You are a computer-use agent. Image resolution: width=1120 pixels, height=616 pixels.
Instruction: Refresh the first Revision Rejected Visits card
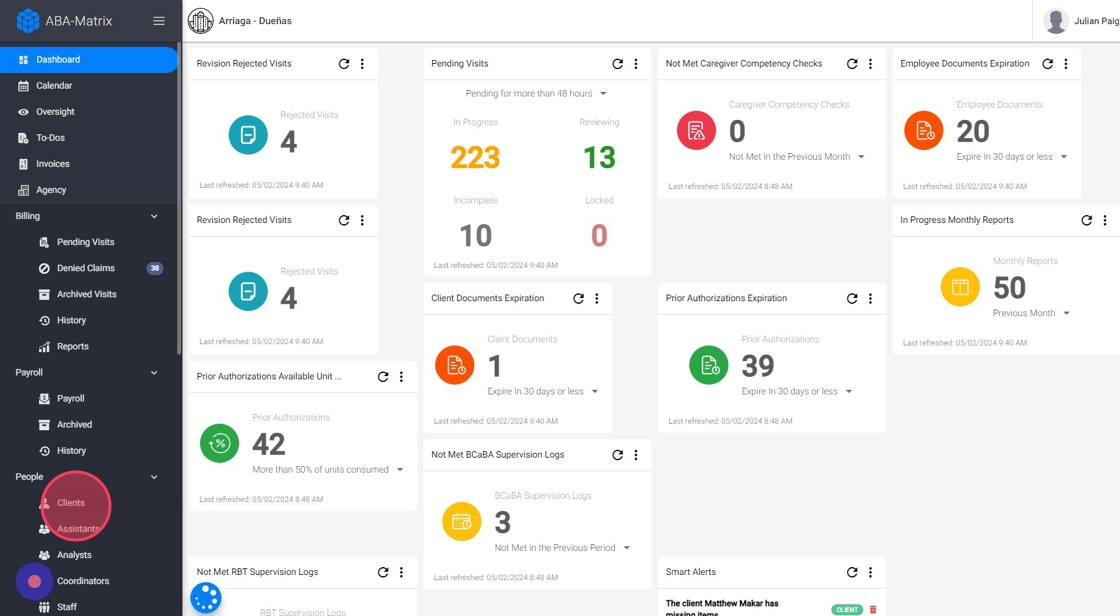[x=344, y=64]
